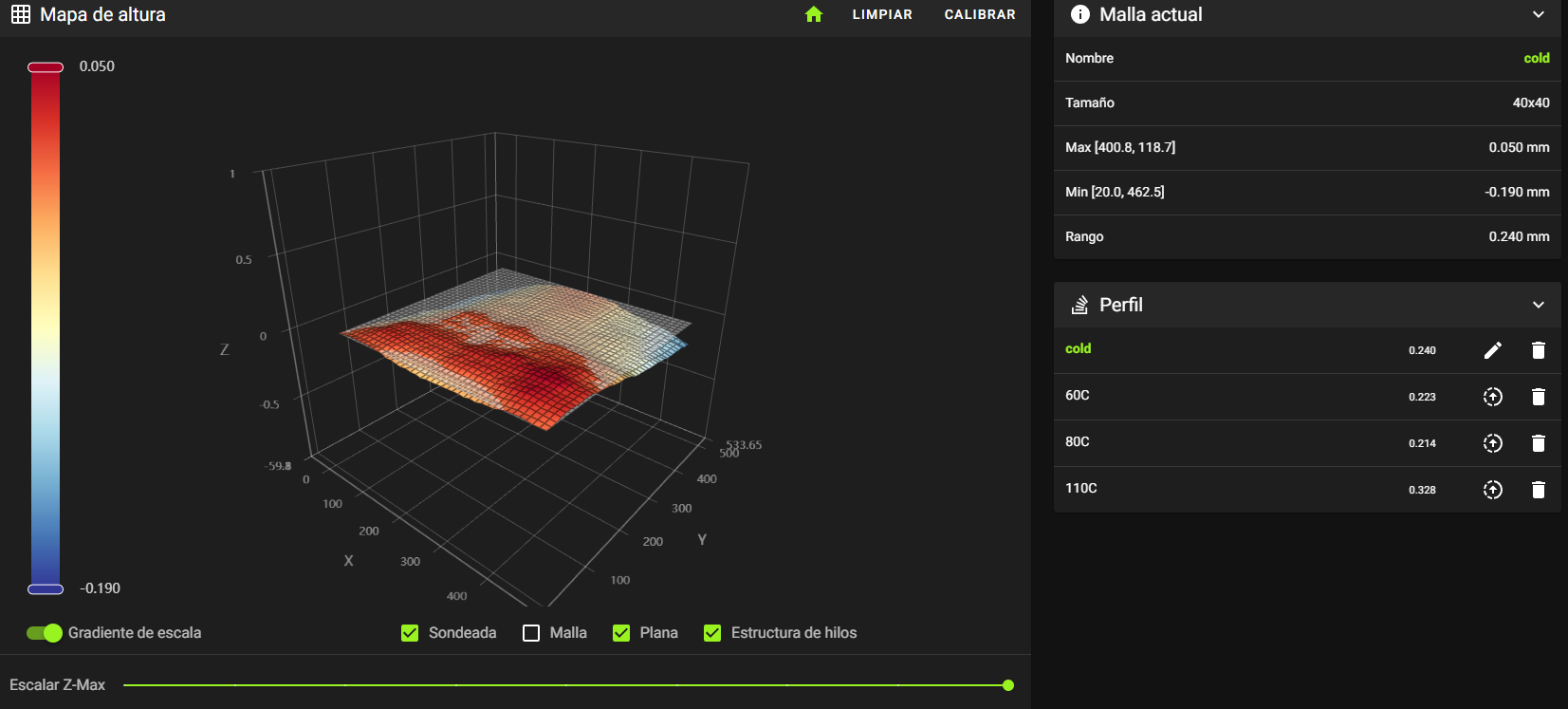Load the 60C mesh profile icon
The width and height of the screenshot is (1568, 709).
1492,397
